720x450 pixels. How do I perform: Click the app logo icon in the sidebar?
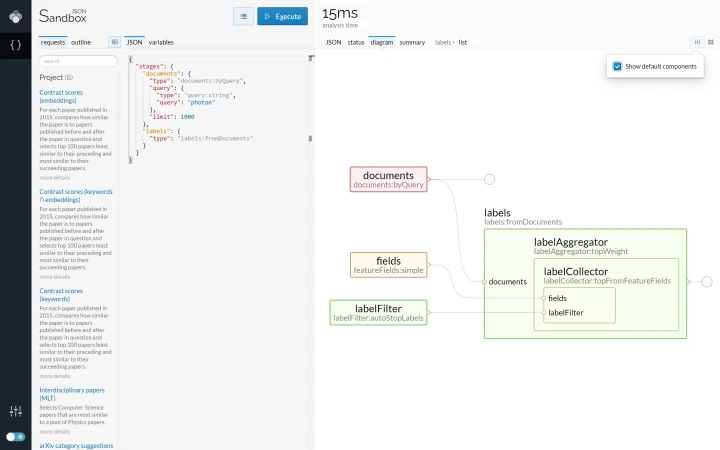tap(16, 17)
